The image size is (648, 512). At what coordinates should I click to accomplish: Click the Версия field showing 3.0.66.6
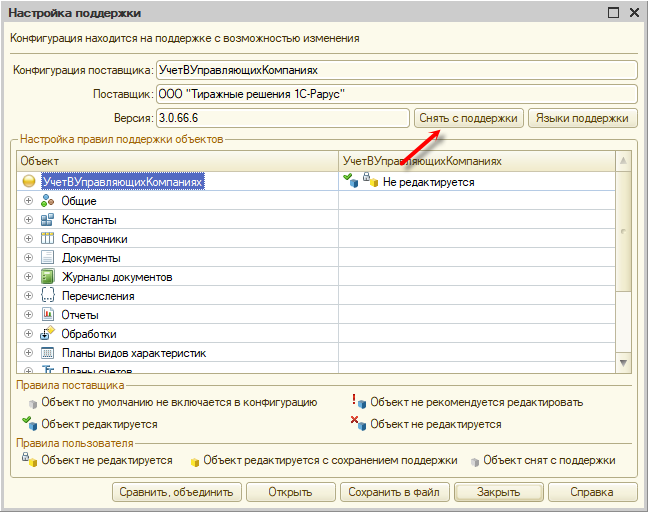tap(283, 118)
